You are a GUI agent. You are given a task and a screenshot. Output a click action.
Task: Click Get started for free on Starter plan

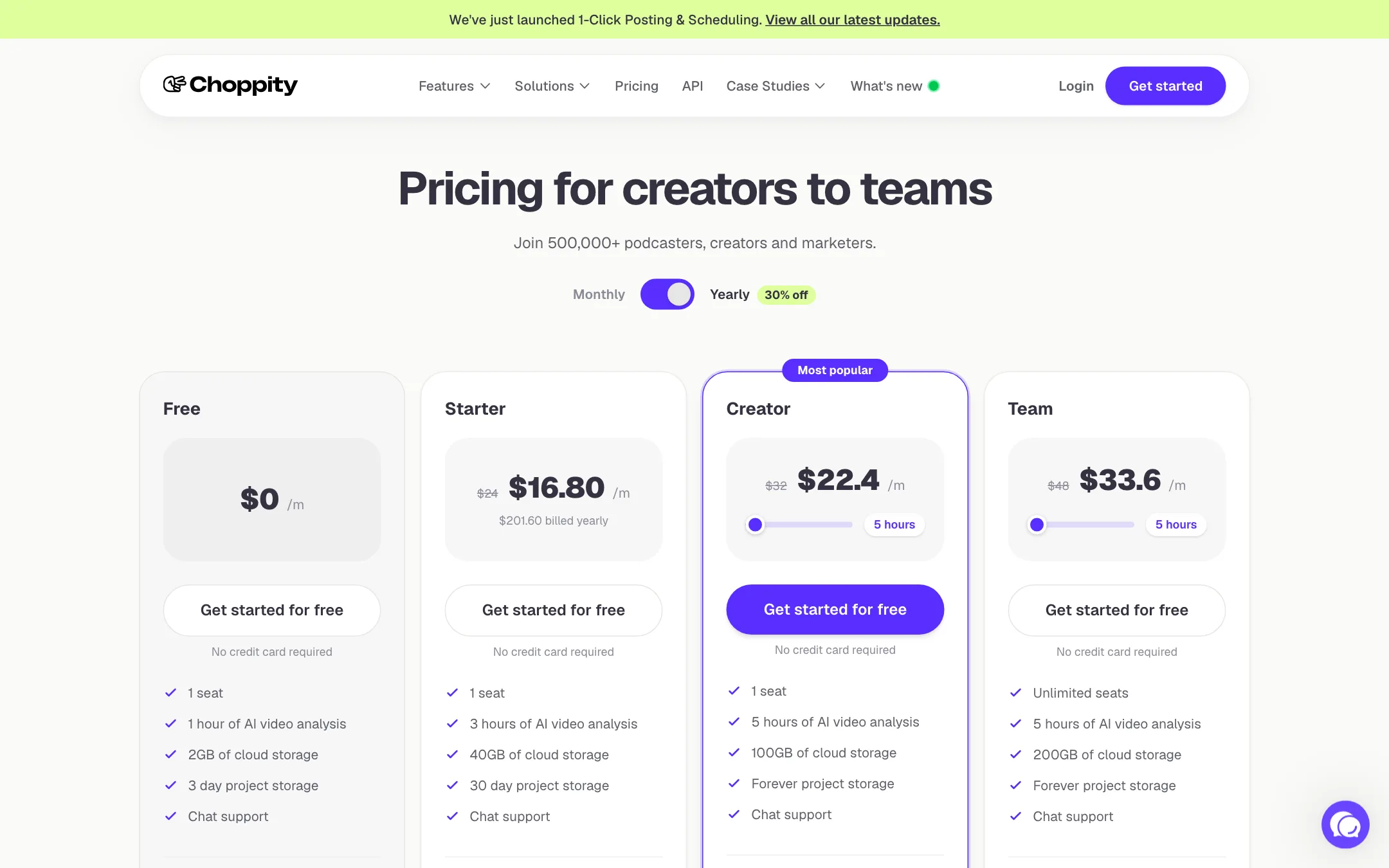pyautogui.click(x=554, y=610)
